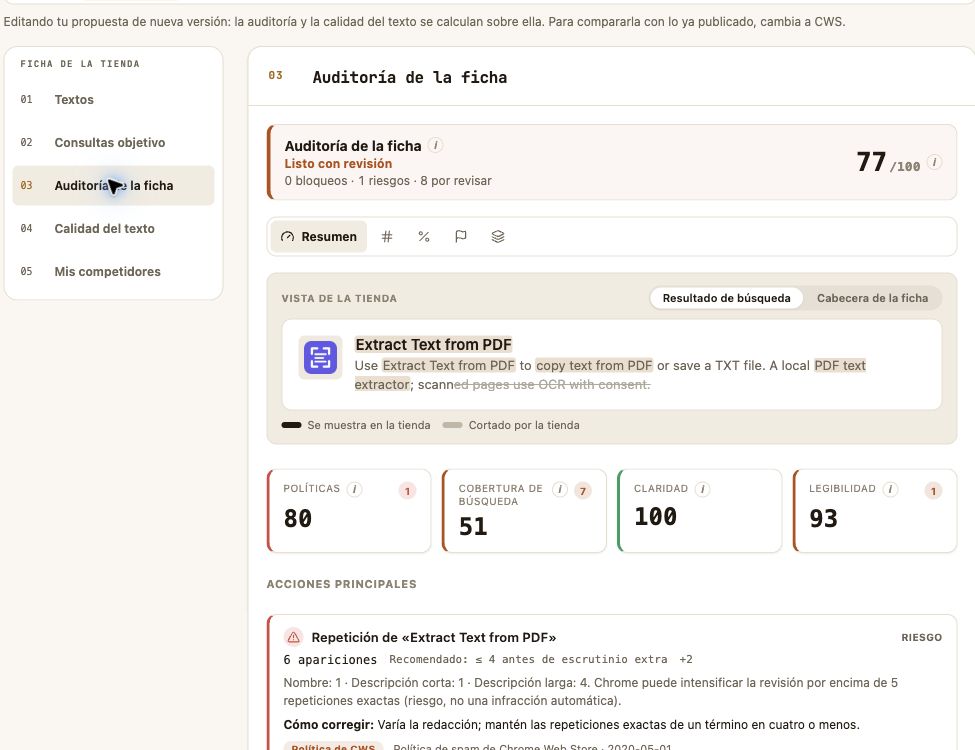Go to 02 Consultas objetivo
975x750 pixels.
[x=113, y=142]
